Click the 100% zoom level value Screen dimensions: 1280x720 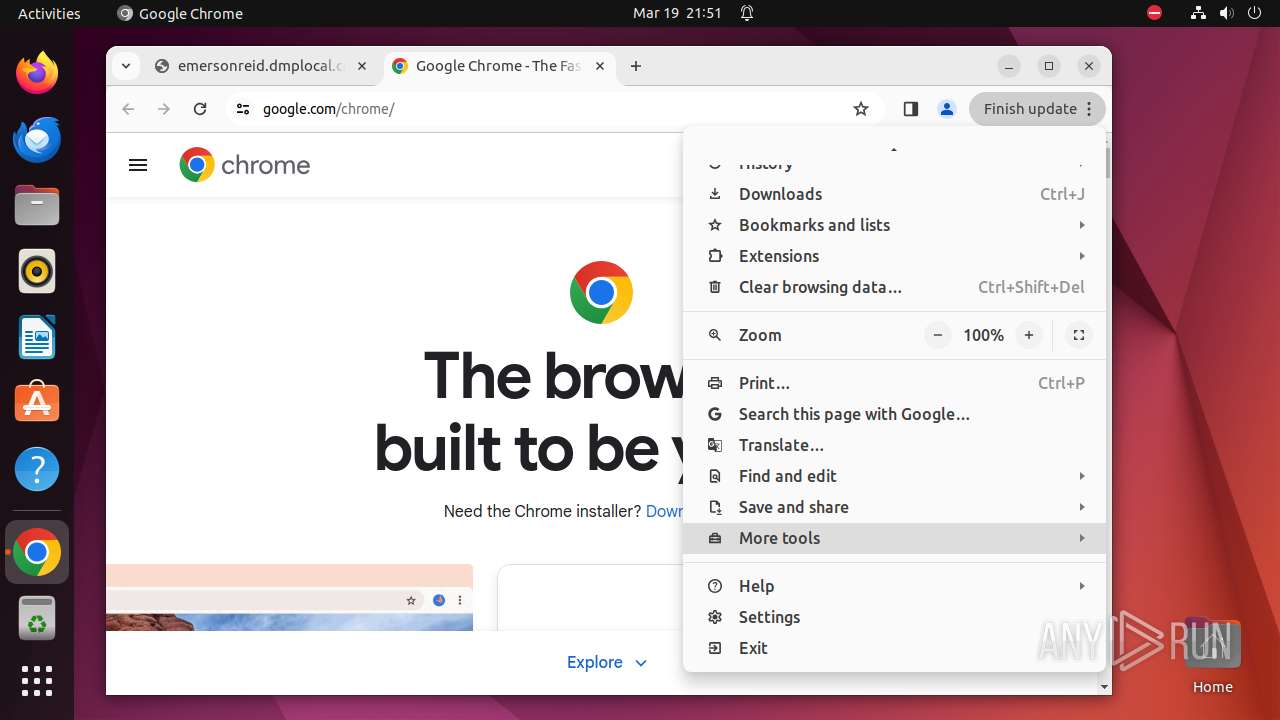pos(983,335)
